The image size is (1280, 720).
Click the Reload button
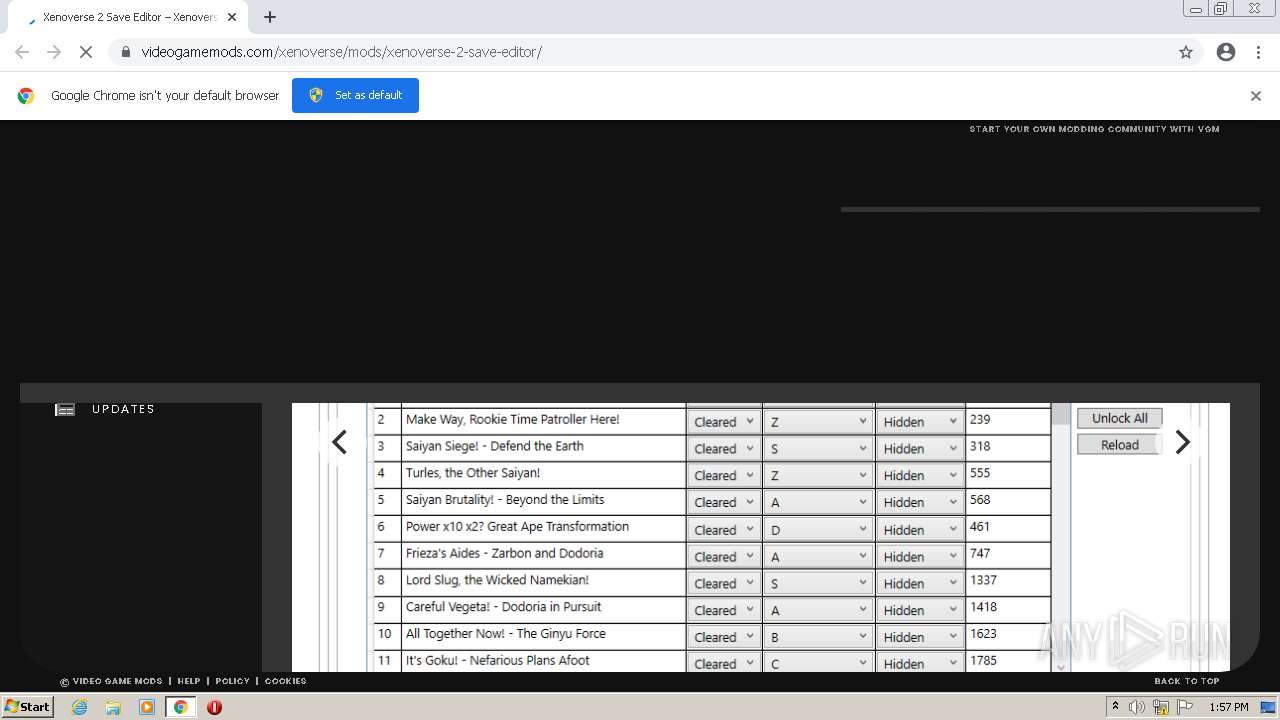pyautogui.click(x=1119, y=445)
